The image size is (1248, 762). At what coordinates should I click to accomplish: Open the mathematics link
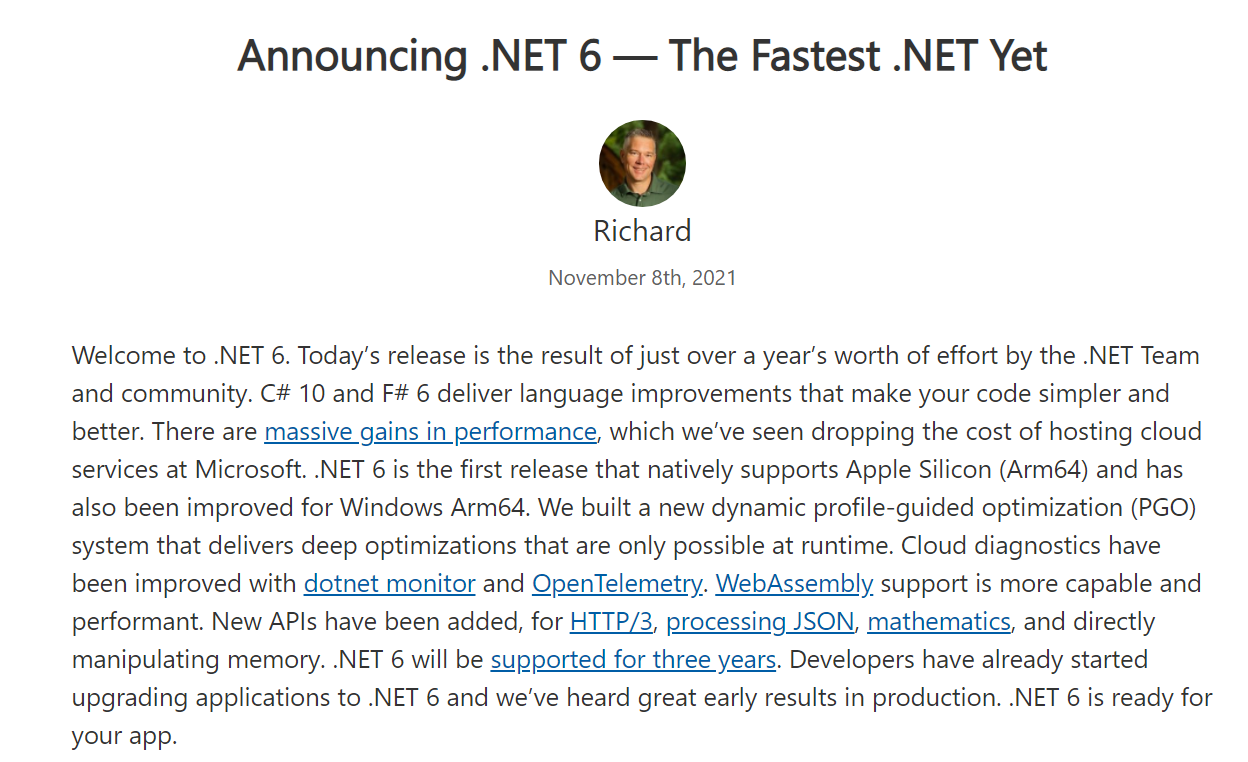(939, 622)
